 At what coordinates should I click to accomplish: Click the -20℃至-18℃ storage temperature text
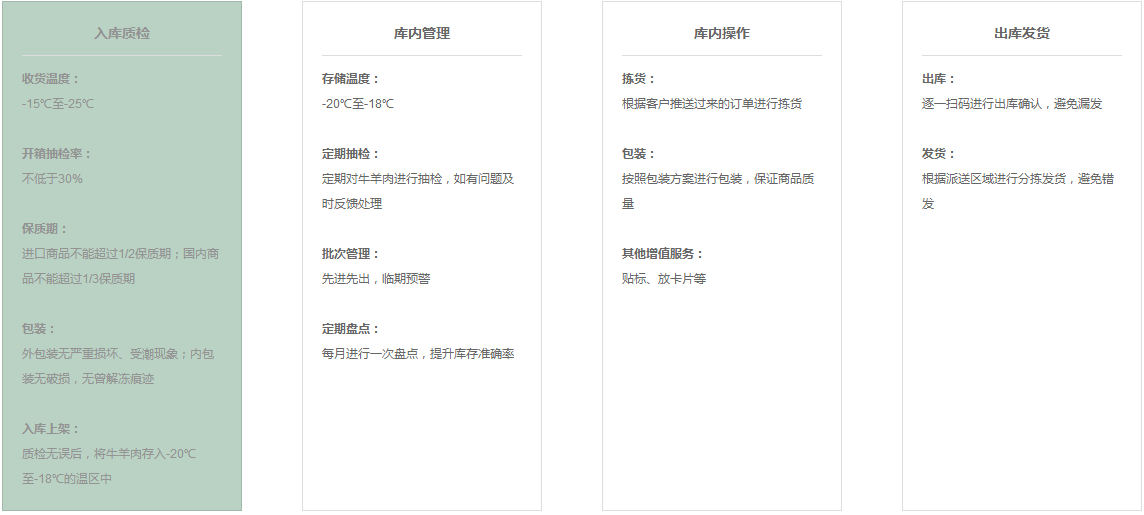(358, 104)
